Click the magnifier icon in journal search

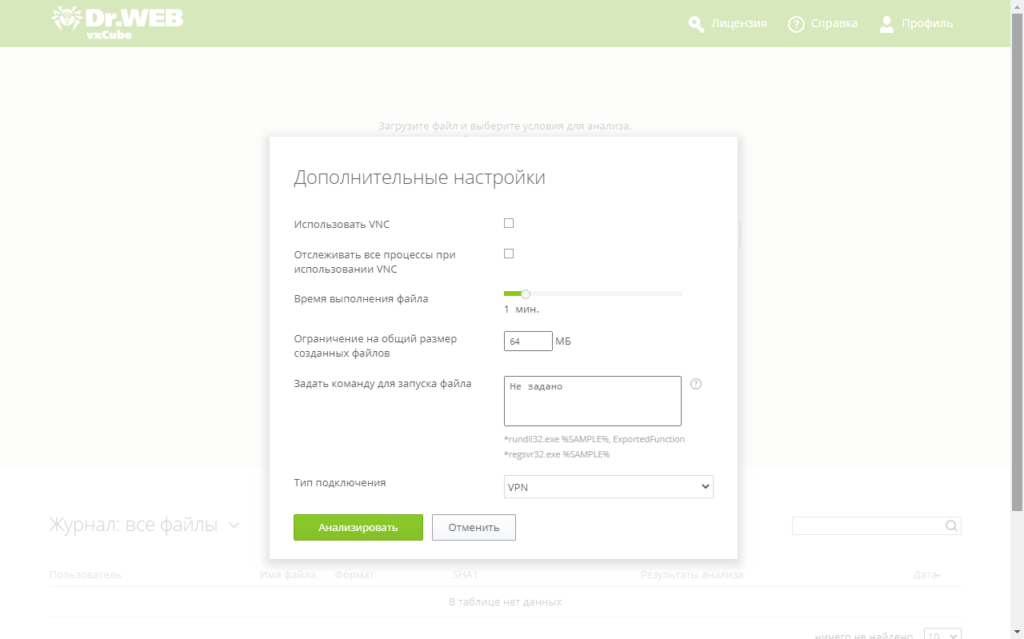point(951,526)
